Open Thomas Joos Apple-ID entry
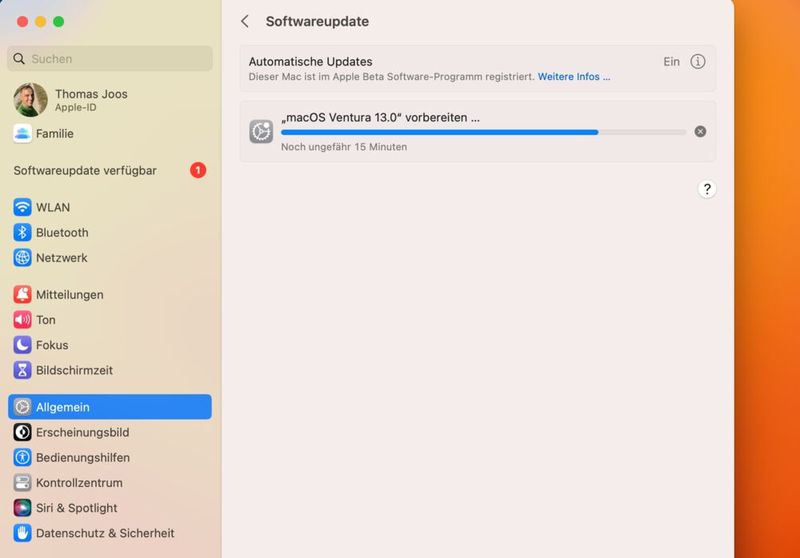The height and width of the screenshot is (558, 800). pyautogui.click(x=110, y=100)
